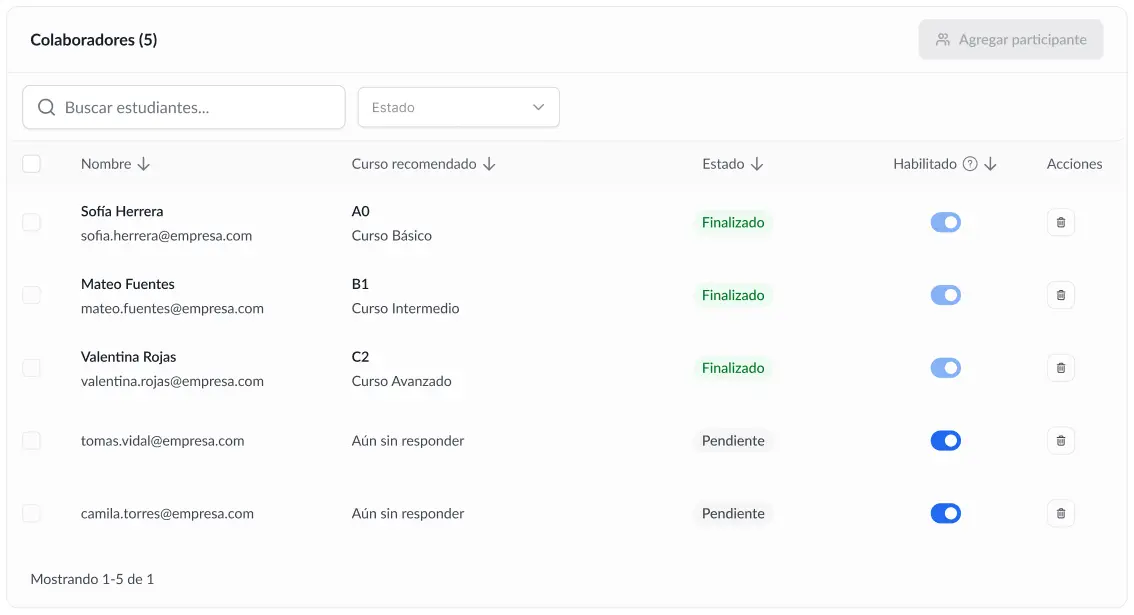Select Sofía Herrera's row checkbox
1134x615 pixels.
coord(31,222)
